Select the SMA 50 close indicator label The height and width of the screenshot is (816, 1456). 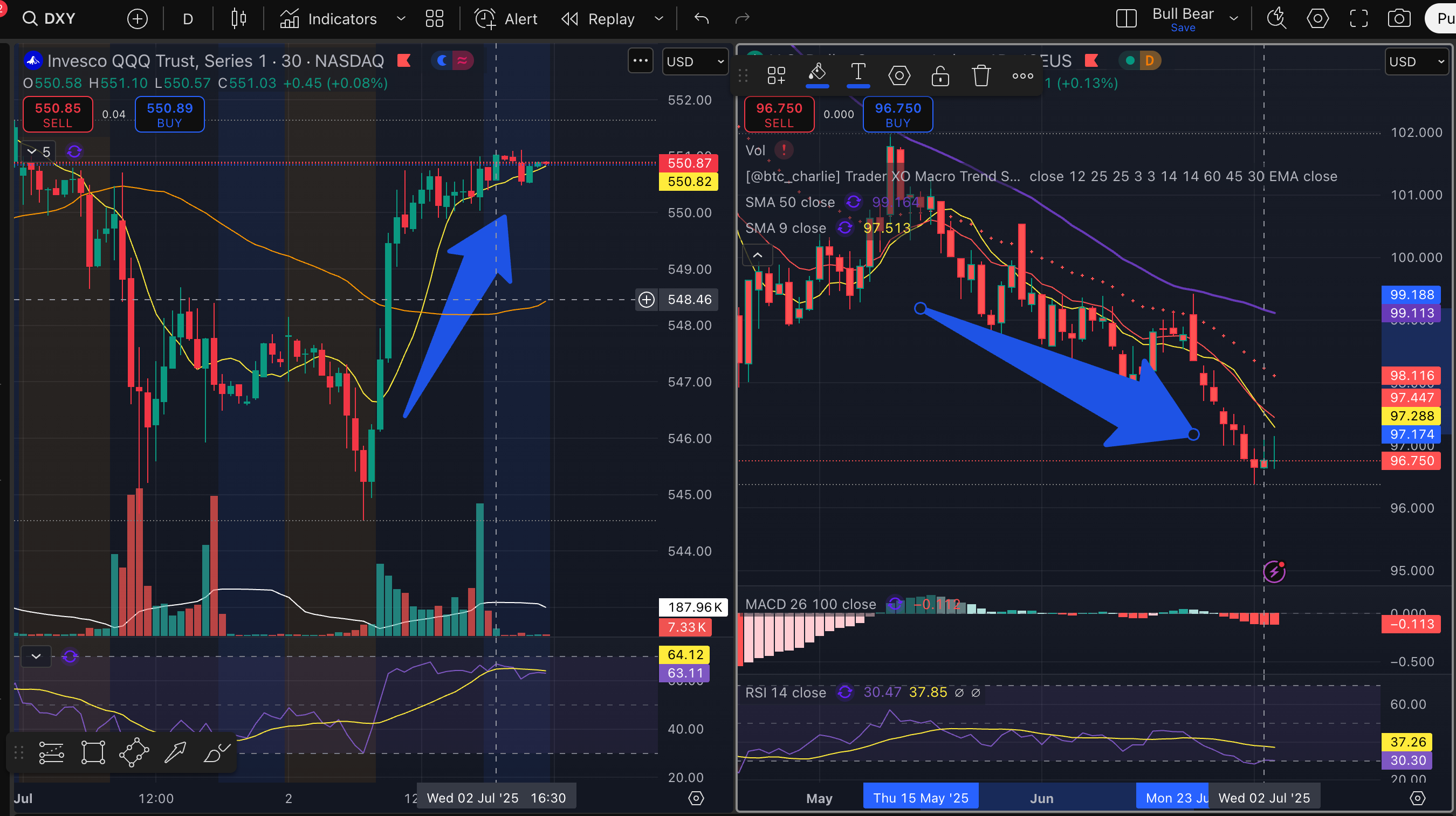(789, 202)
